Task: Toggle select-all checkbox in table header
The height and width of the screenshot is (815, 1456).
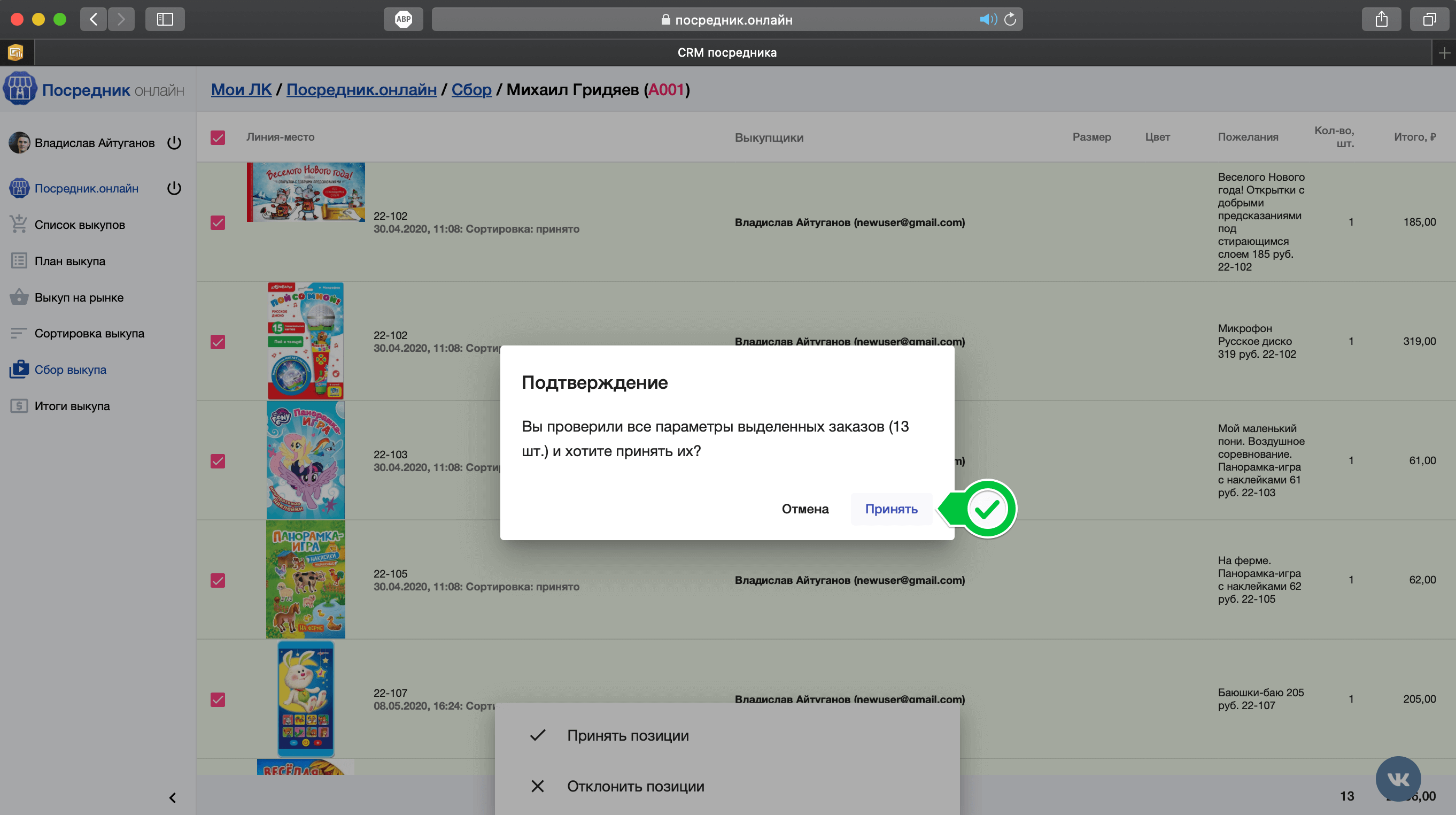Action: point(218,137)
